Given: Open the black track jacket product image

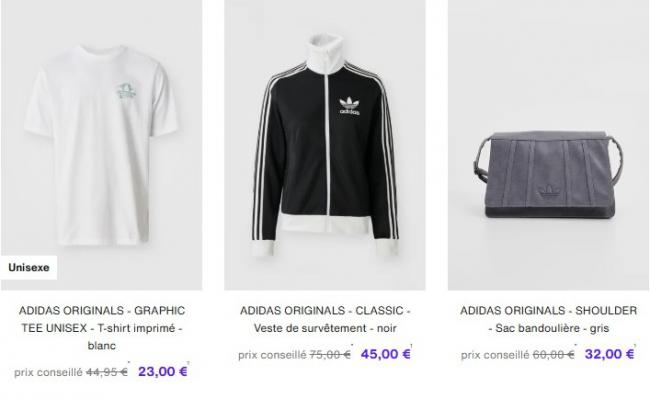Looking at the screenshot, I should click(x=325, y=145).
